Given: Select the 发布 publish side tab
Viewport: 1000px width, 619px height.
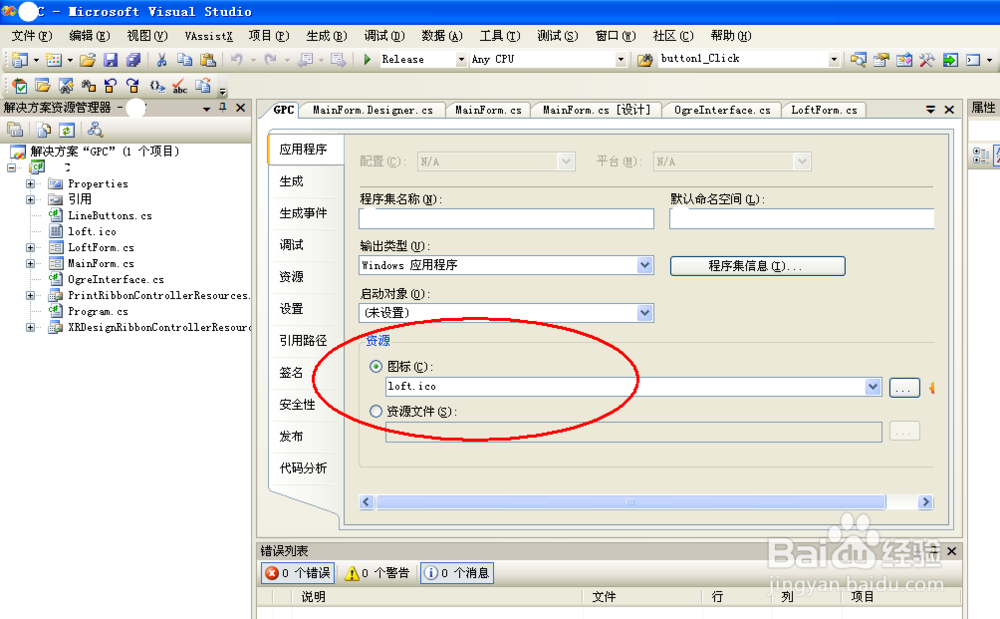Looking at the screenshot, I should (291, 436).
